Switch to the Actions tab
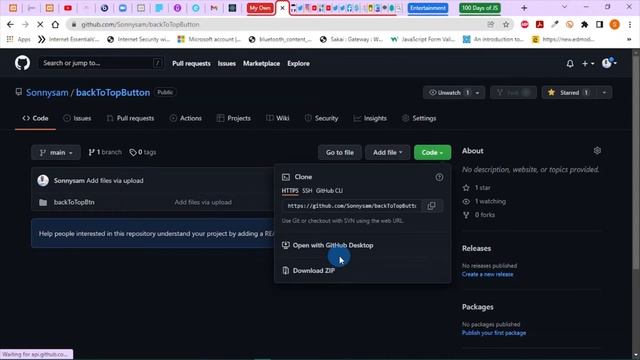The height and width of the screenshot is (360, 640). point(186,118)
